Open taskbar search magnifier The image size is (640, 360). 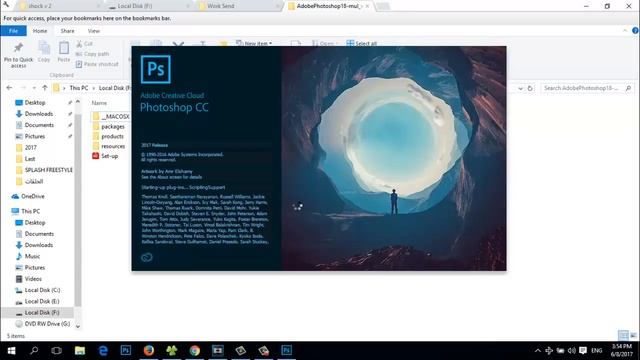point(34,351)
